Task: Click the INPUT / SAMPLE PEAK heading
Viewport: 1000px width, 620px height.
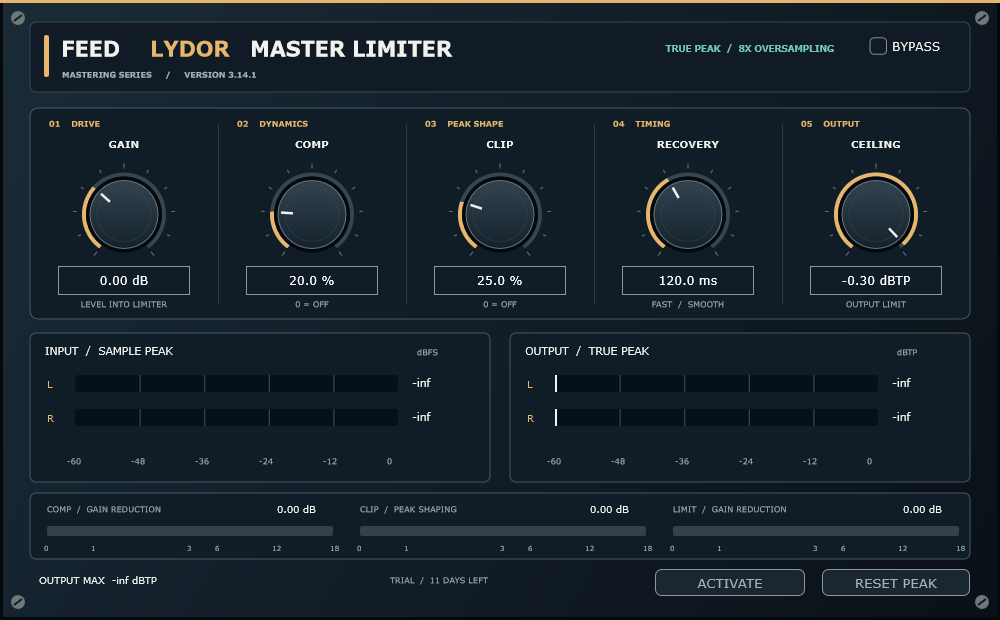Action: (109, 351)
